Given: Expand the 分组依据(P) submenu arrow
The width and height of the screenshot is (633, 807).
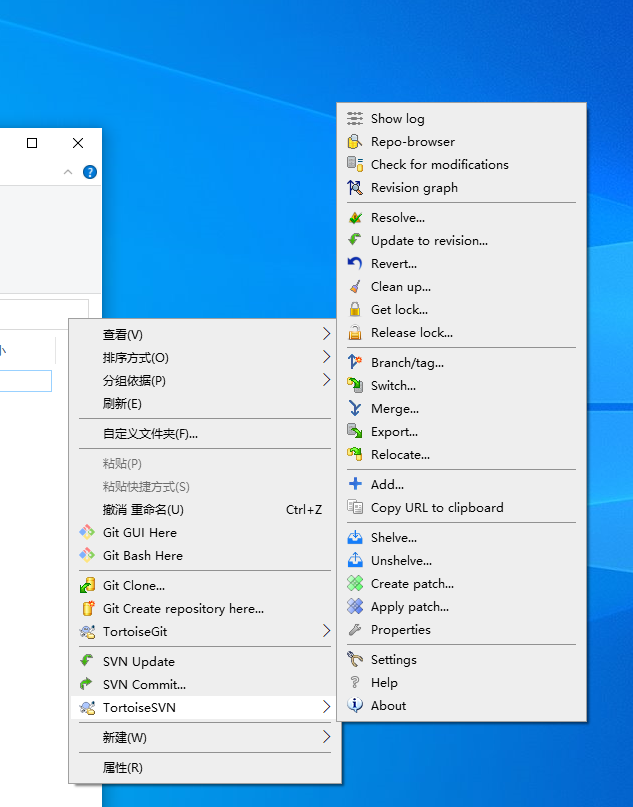Looking at the screenshot, I should pyautogui.click(x=326, y=379).
